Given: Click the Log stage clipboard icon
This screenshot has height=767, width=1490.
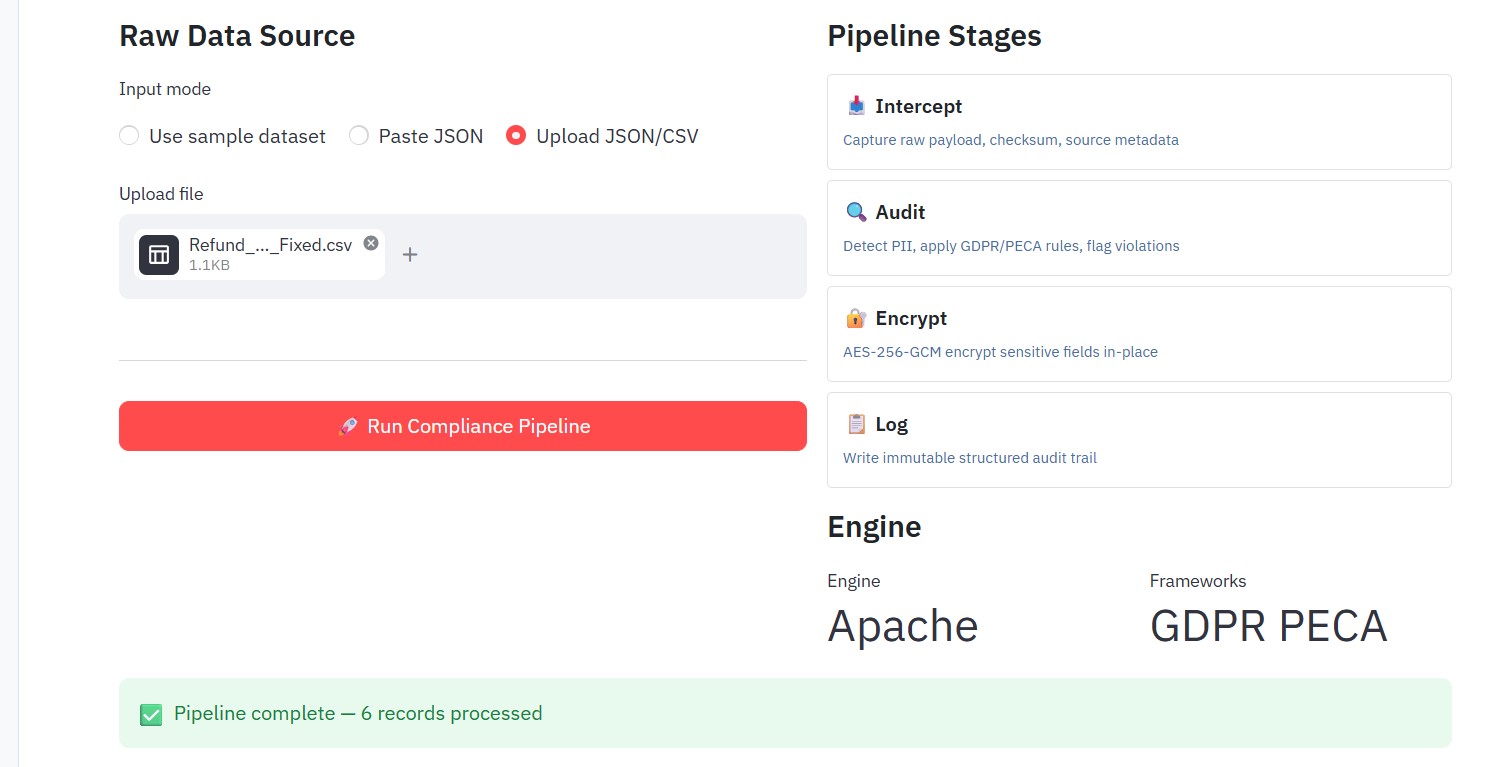Looking at the screenshot, I should pos(856,424).
